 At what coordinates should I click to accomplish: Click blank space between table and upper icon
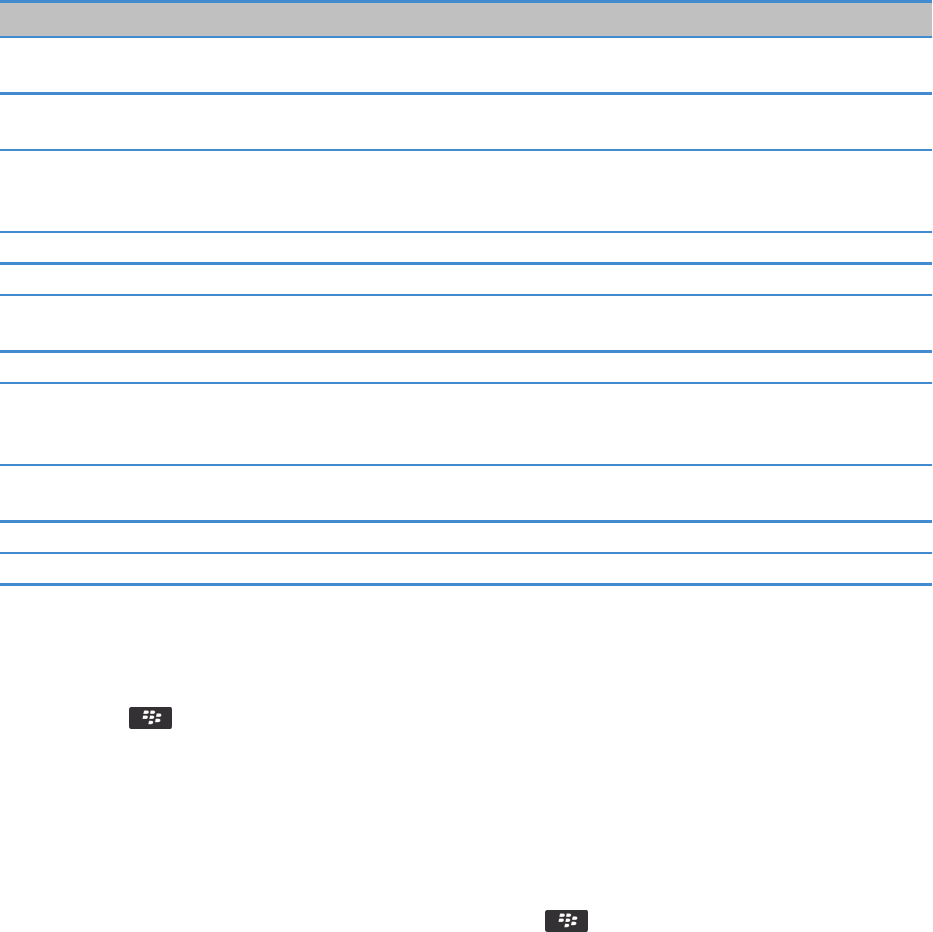pos(466,646)
